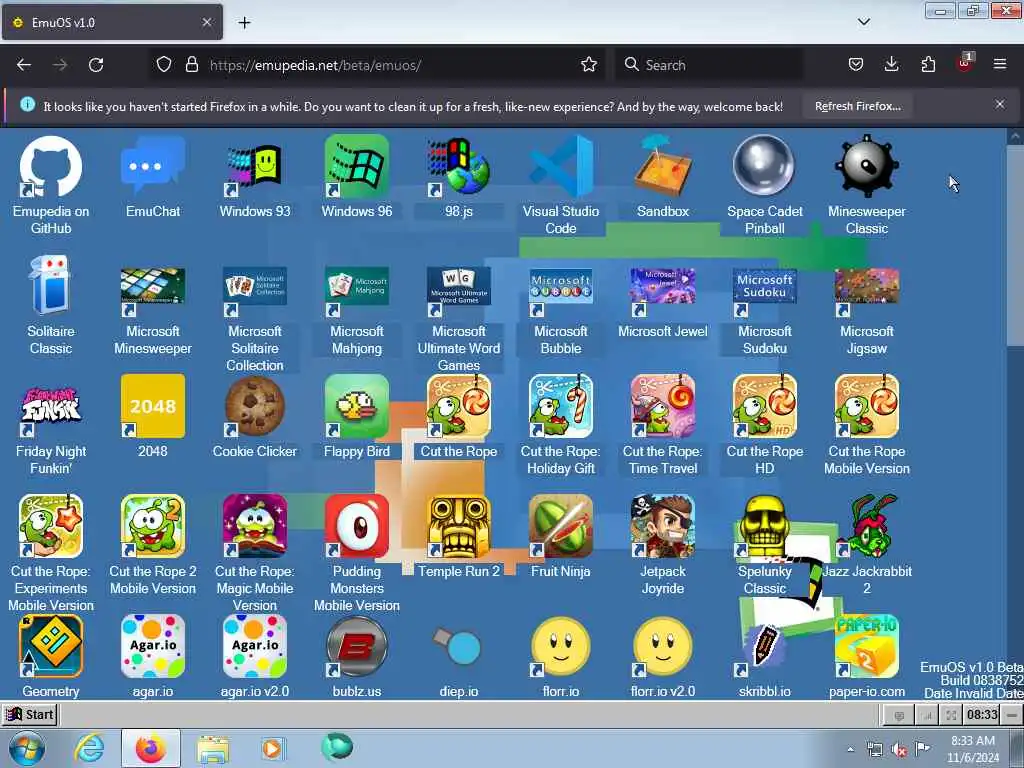
Task: Open agar.io v2.0 icon
Action: tap(255, 647)
